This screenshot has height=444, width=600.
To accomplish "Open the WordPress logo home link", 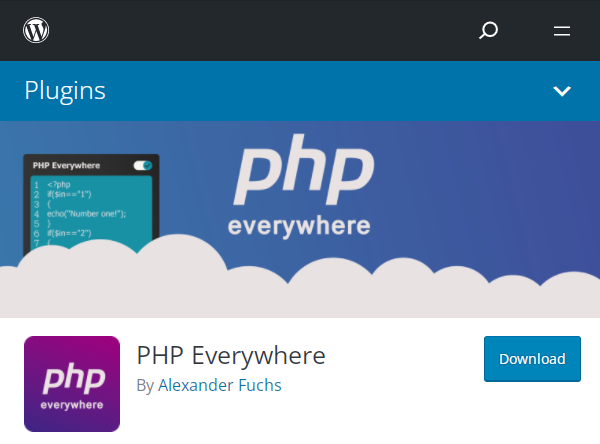I will click(36, 30).
